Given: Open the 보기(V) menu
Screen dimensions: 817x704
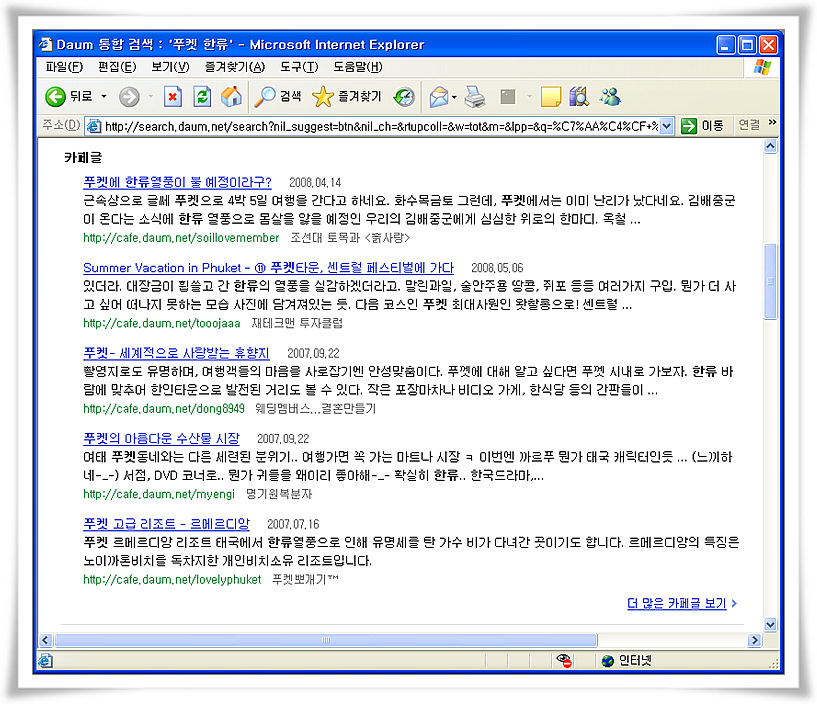Looking at the screenshot, I should coord(170,67).
